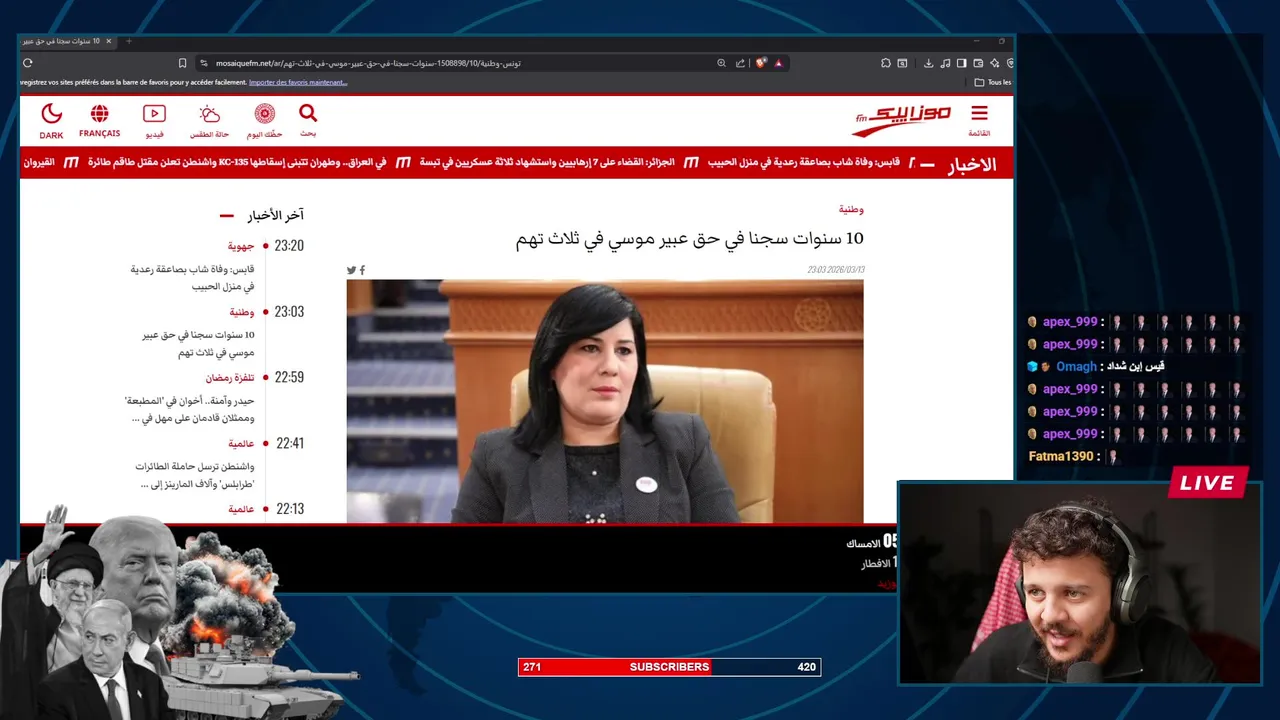
Task: Click the article headline about عبير موسي
Action: tap(689, 240)
